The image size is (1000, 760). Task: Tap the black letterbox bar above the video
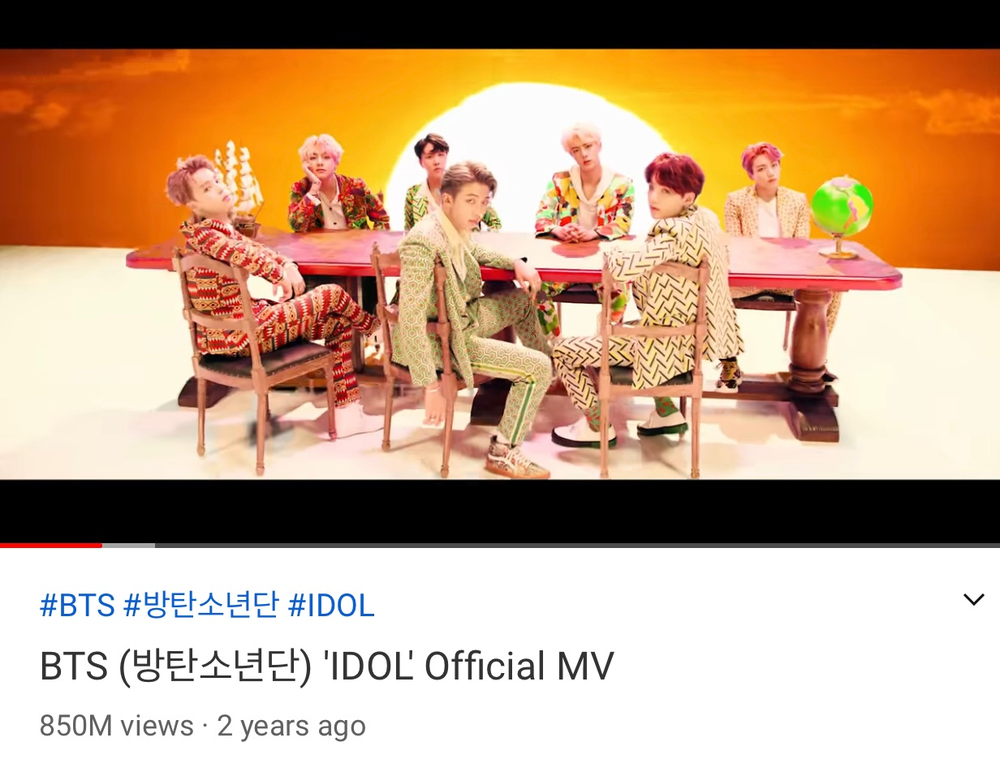click(x=500, y=24)
